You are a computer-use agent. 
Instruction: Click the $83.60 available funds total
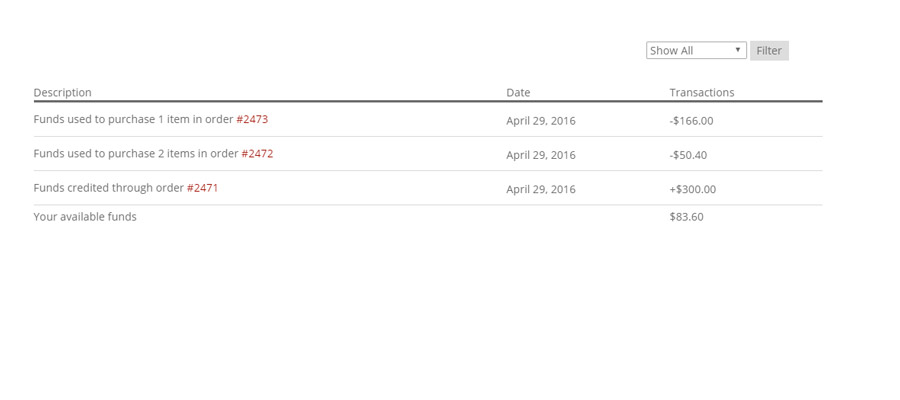click(x=686, y=217)
